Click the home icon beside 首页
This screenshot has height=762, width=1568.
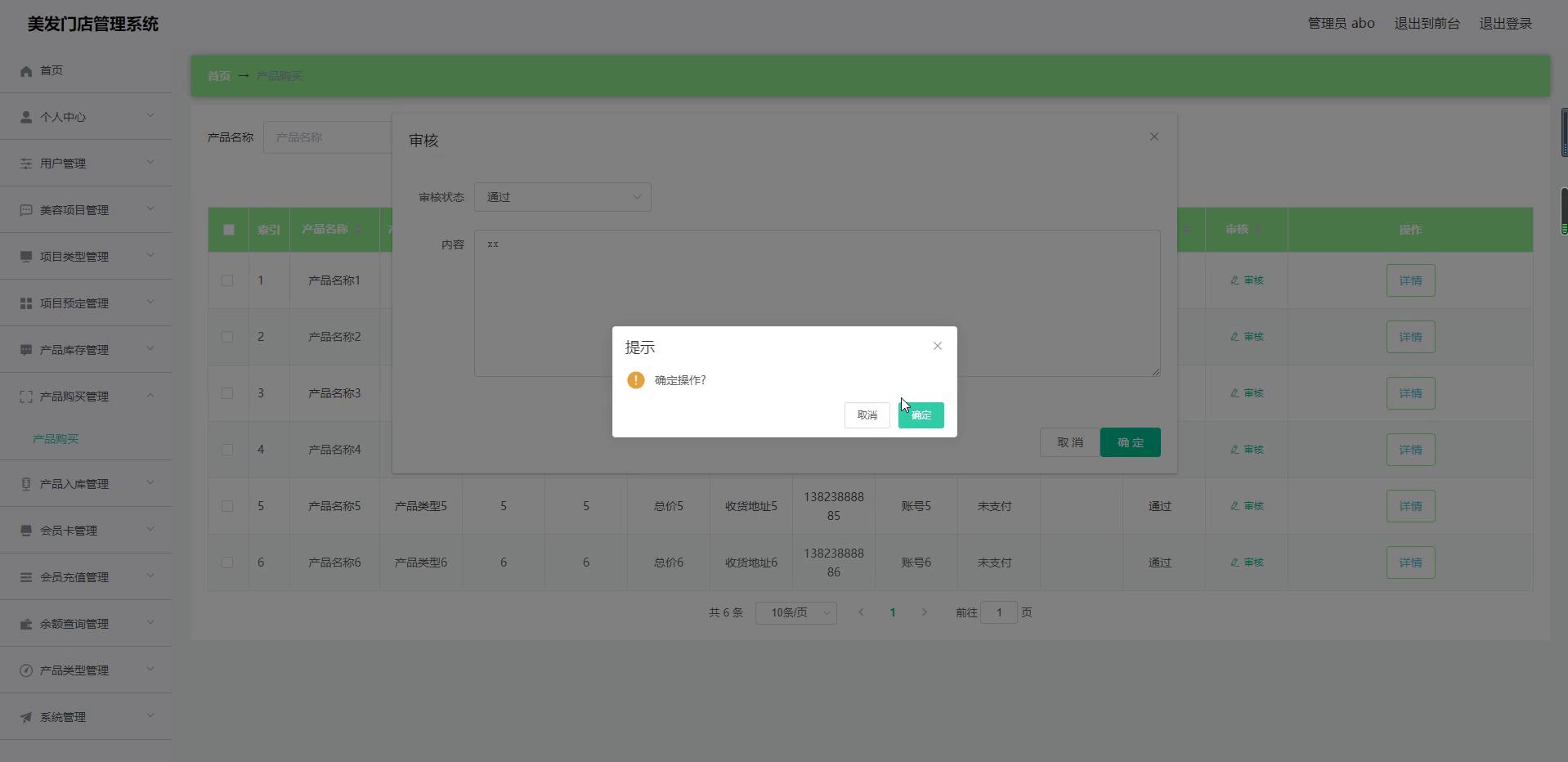point(26,71)
